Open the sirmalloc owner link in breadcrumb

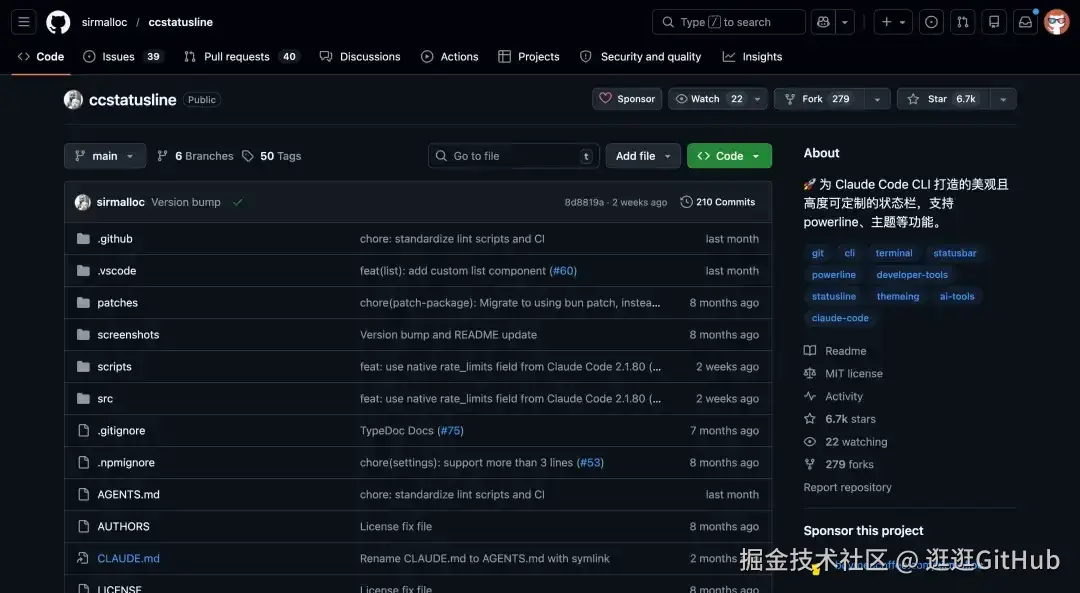click(104, 22)
